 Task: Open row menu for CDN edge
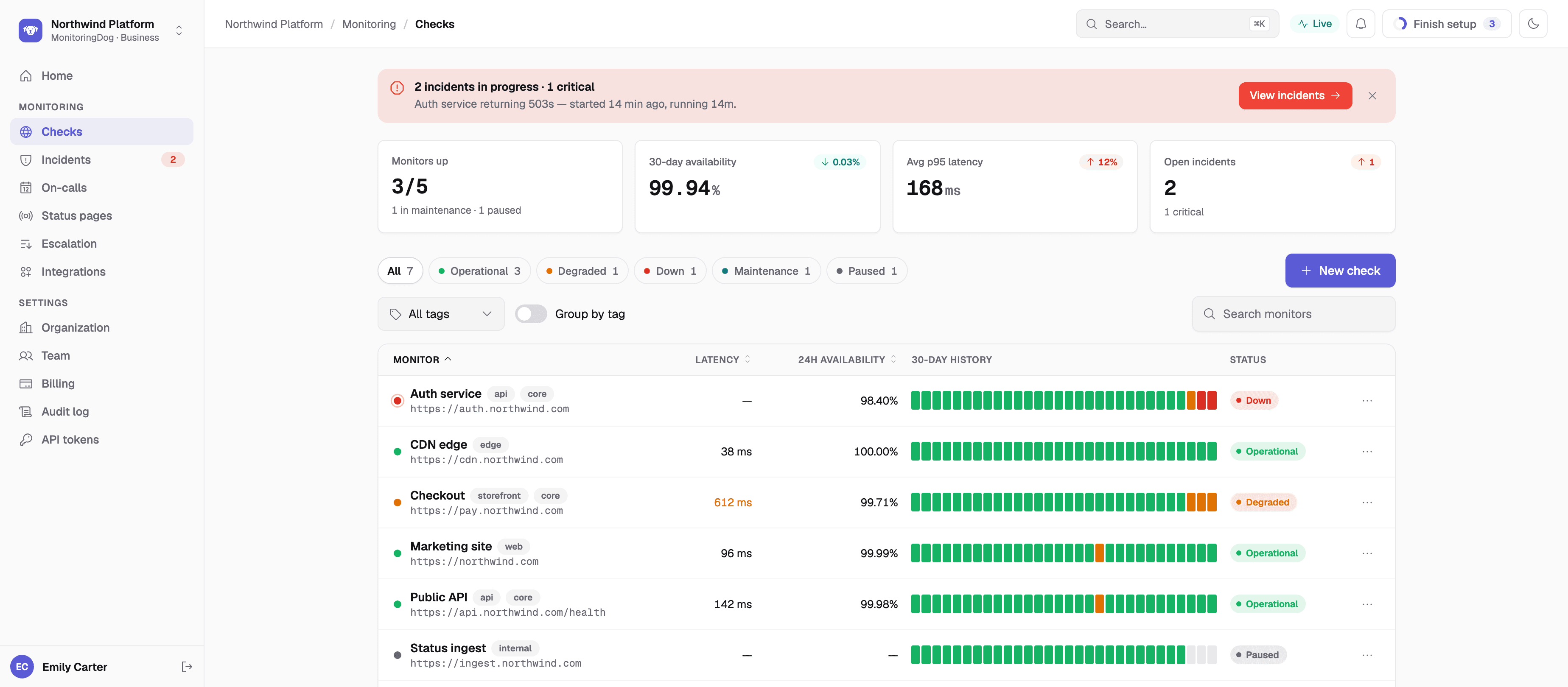[1367, 452]
